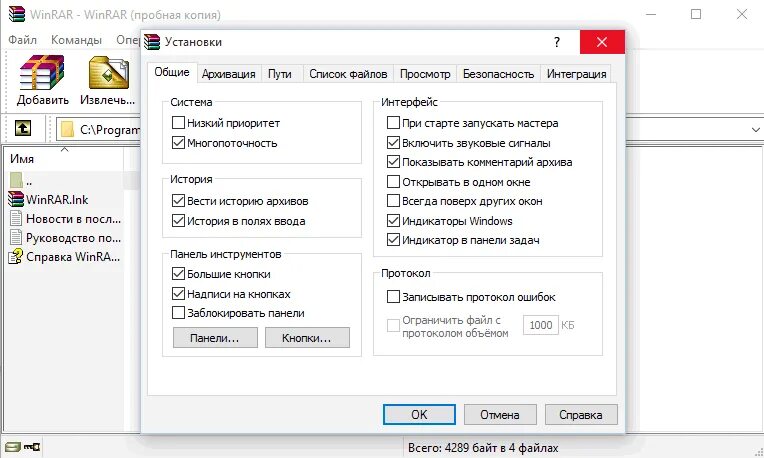Enable Низкий приоритет checkbox
This screenshot has width=764, height=458.
[178, 123]
